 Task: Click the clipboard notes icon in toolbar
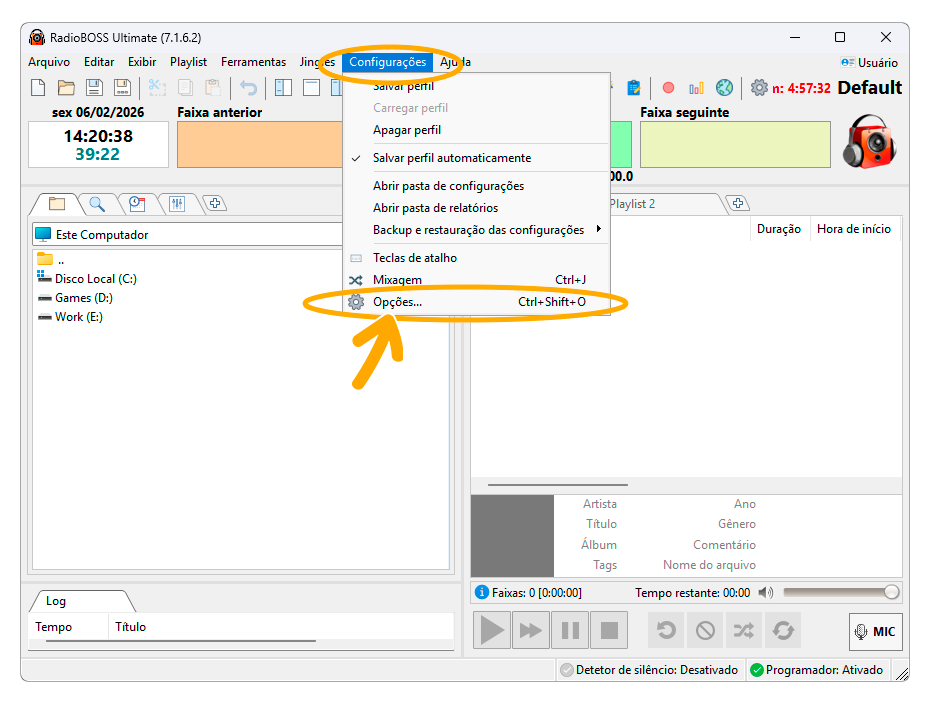tap(633, 88)
